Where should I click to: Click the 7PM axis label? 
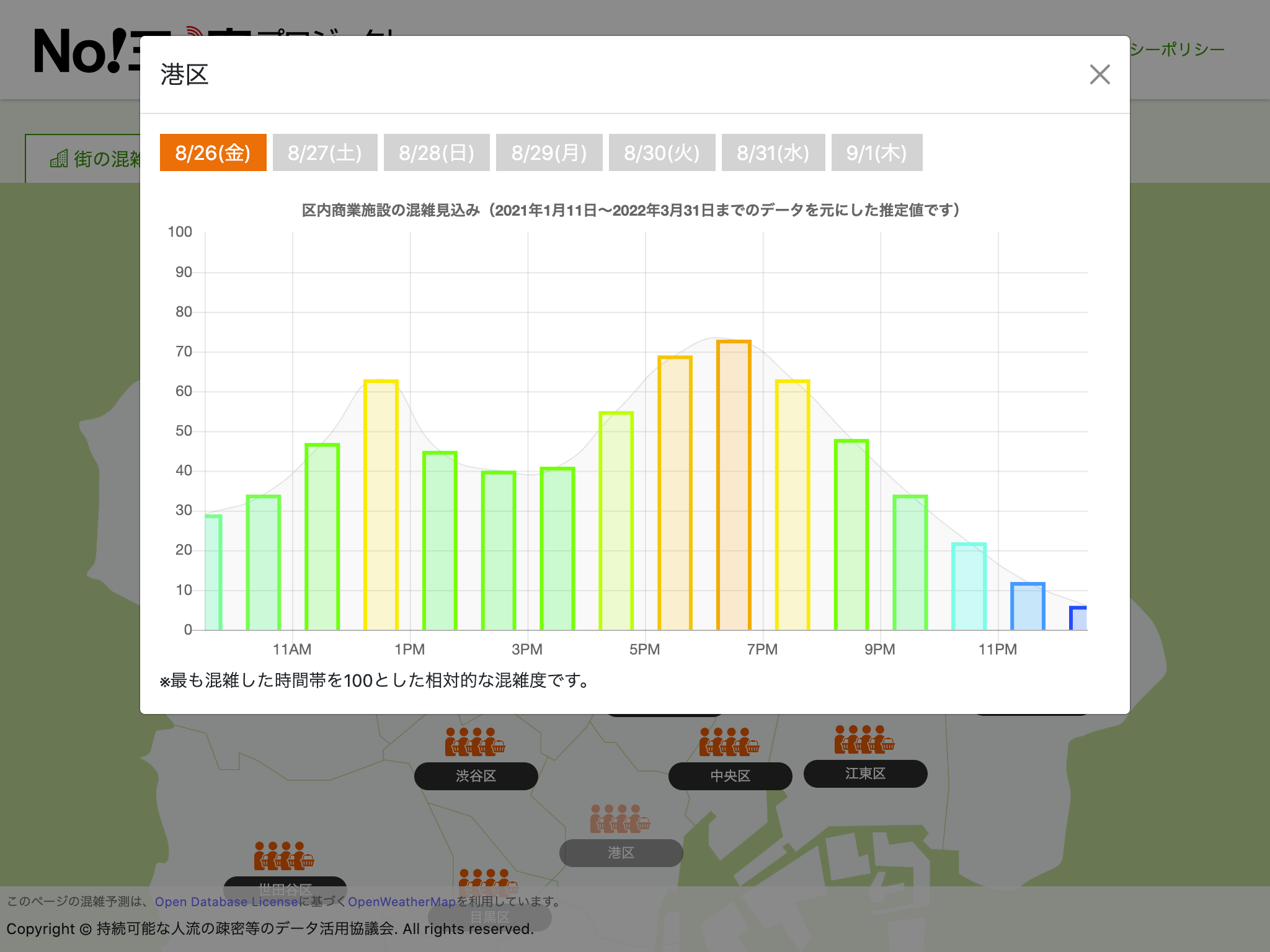[762, 650]
